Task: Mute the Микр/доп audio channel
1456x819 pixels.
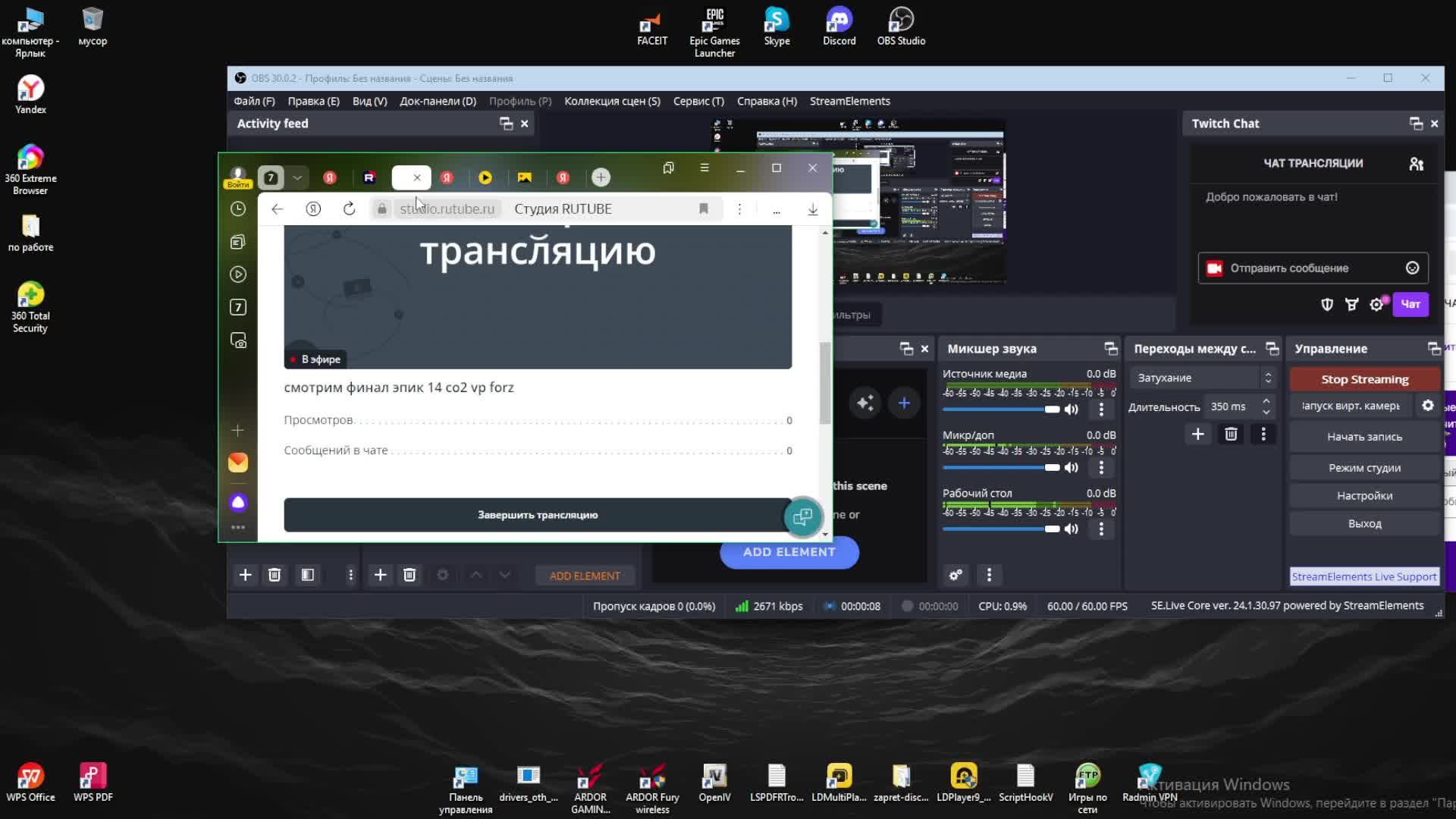Action: click(1071, 468)
